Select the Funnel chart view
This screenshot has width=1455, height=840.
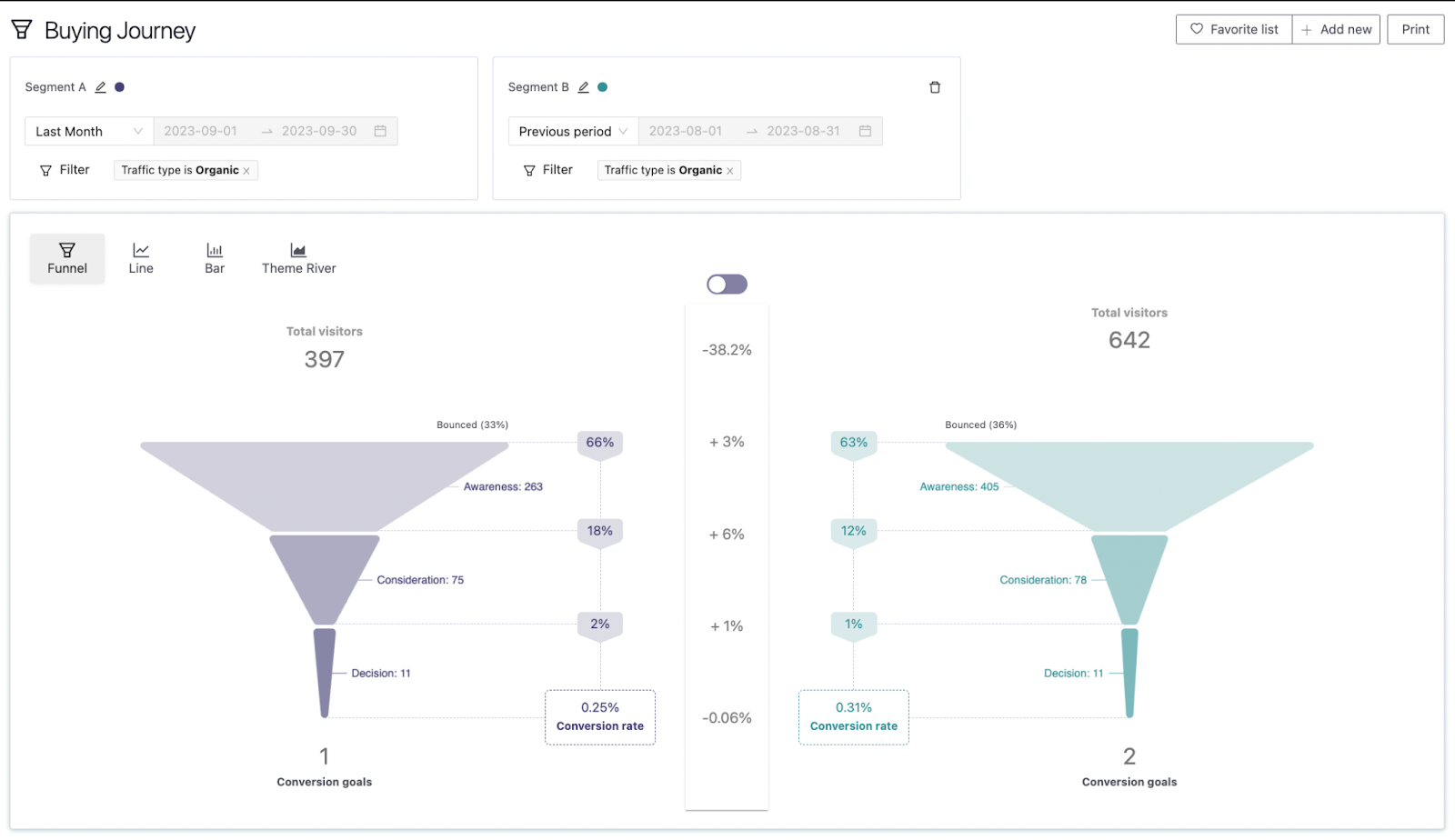66,258
